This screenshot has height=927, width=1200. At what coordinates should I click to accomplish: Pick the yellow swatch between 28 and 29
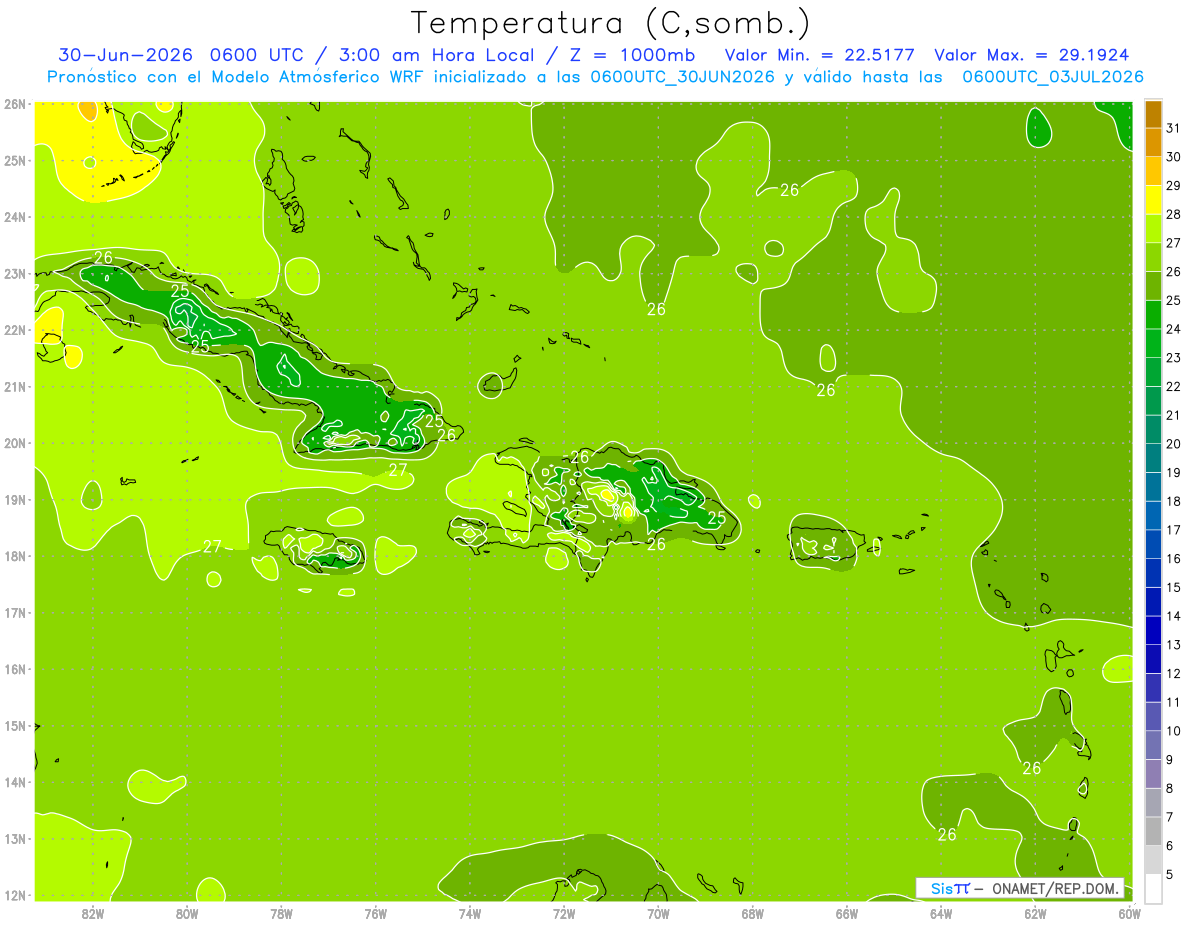1153,200
